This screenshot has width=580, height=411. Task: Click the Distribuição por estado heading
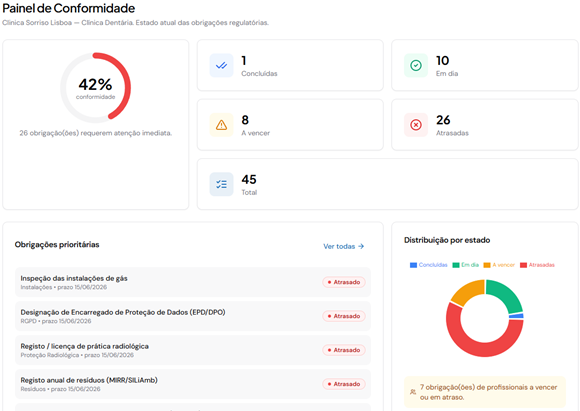coord(447,240)
